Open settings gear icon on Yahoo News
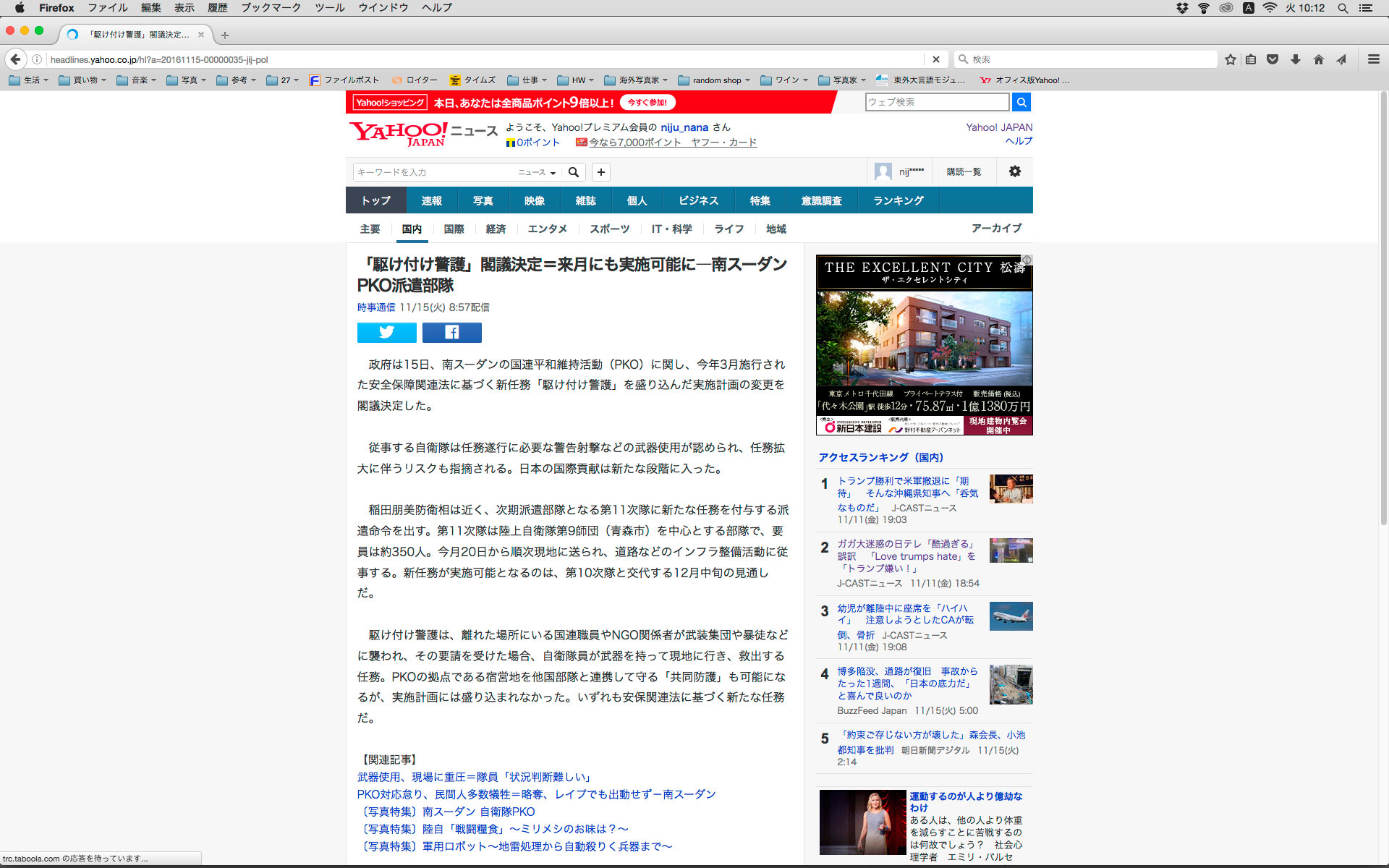 (1014, 171)
